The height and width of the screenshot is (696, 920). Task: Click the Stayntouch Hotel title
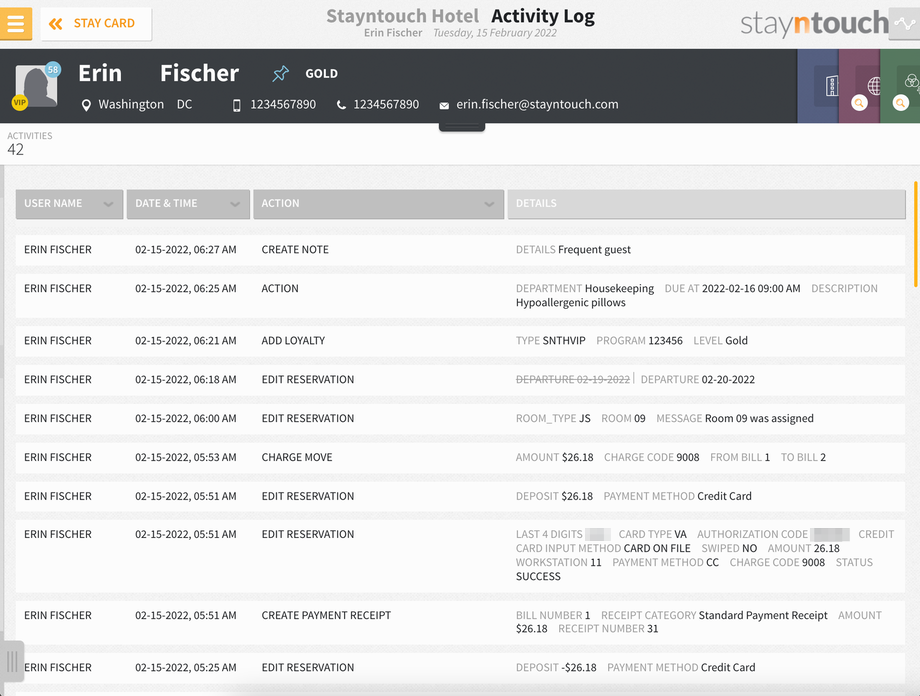point(402,16)
